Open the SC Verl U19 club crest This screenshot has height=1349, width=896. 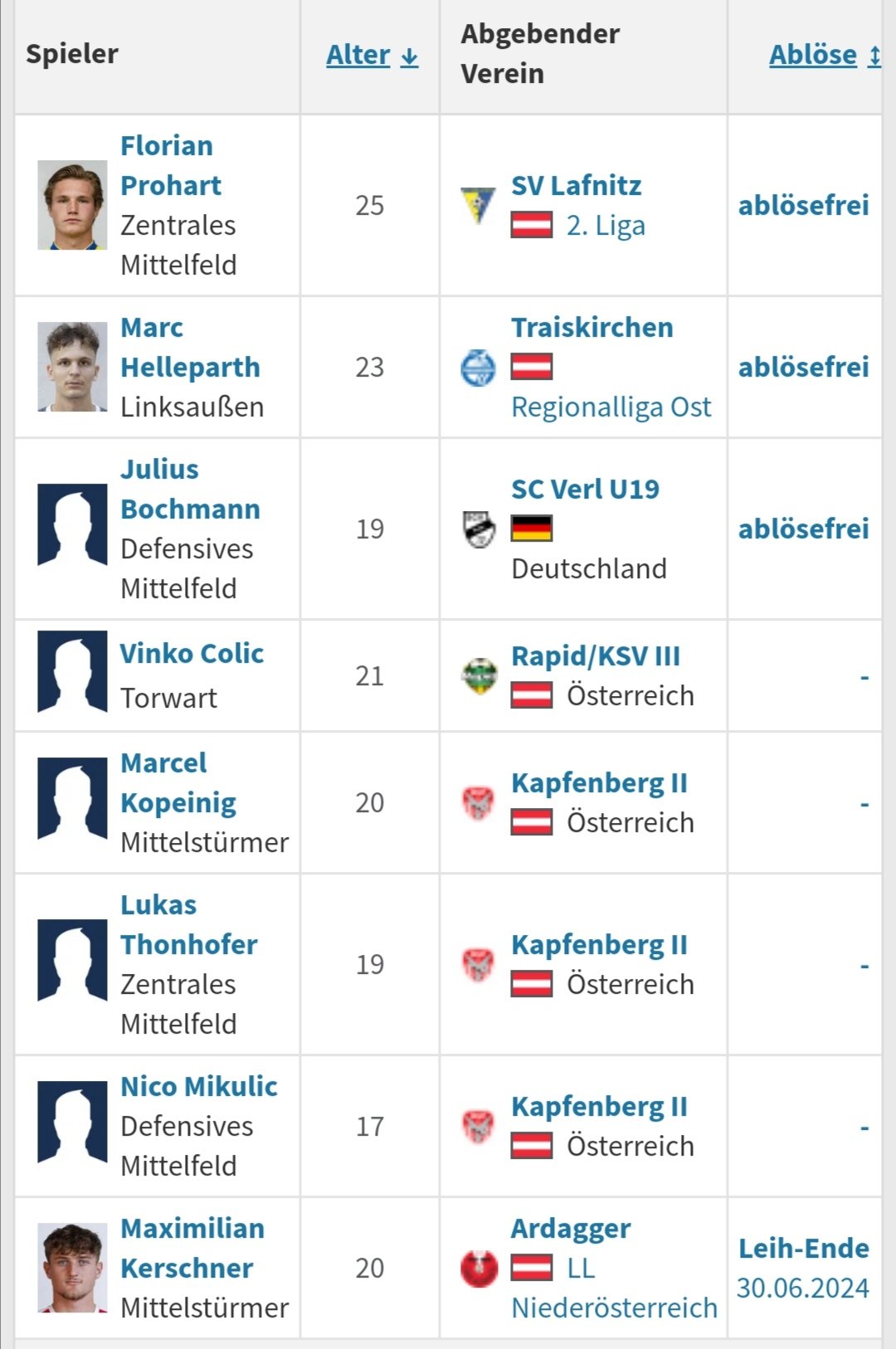(x=478, y=529)
